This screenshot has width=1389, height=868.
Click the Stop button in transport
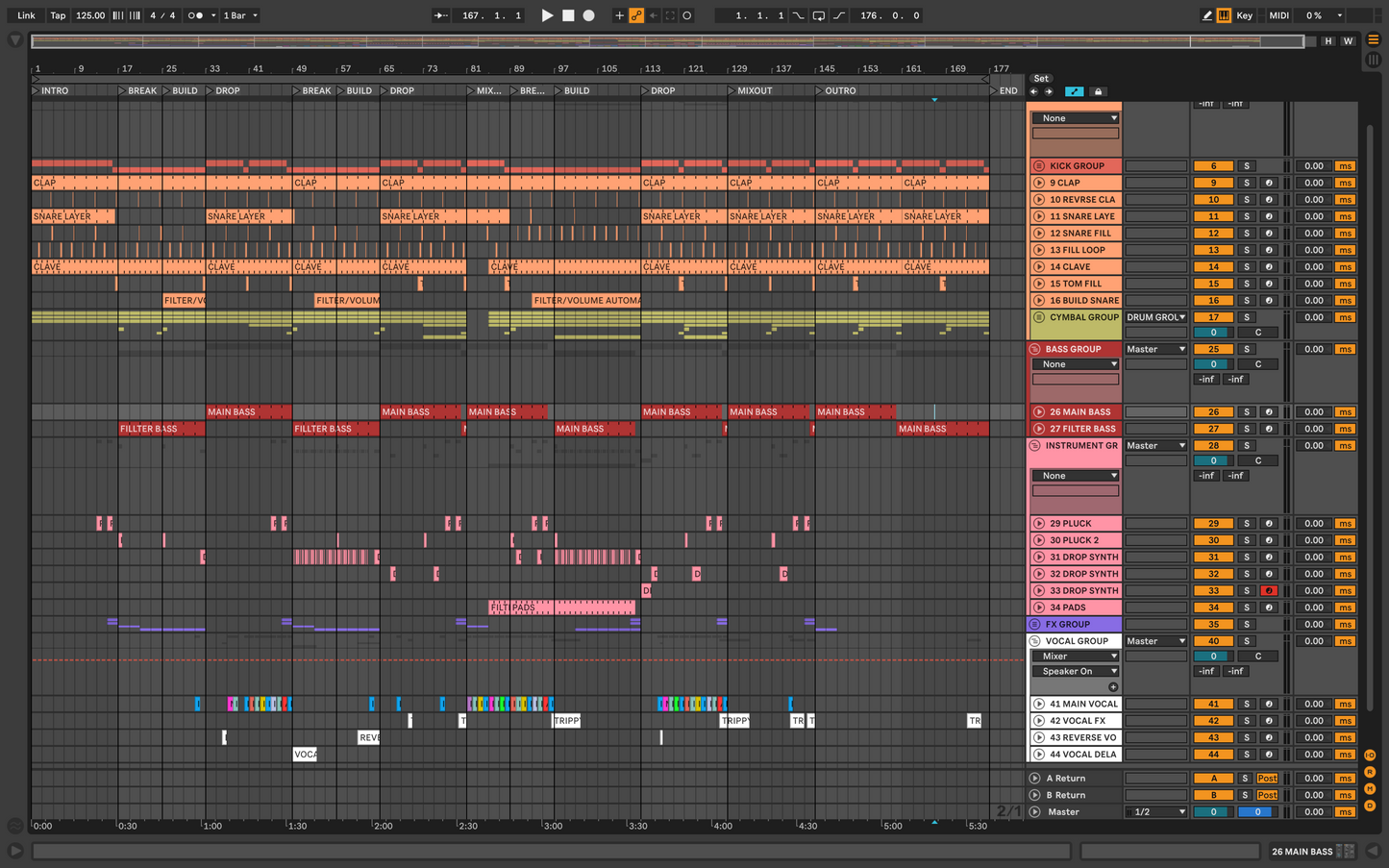[x=568, y=15]
